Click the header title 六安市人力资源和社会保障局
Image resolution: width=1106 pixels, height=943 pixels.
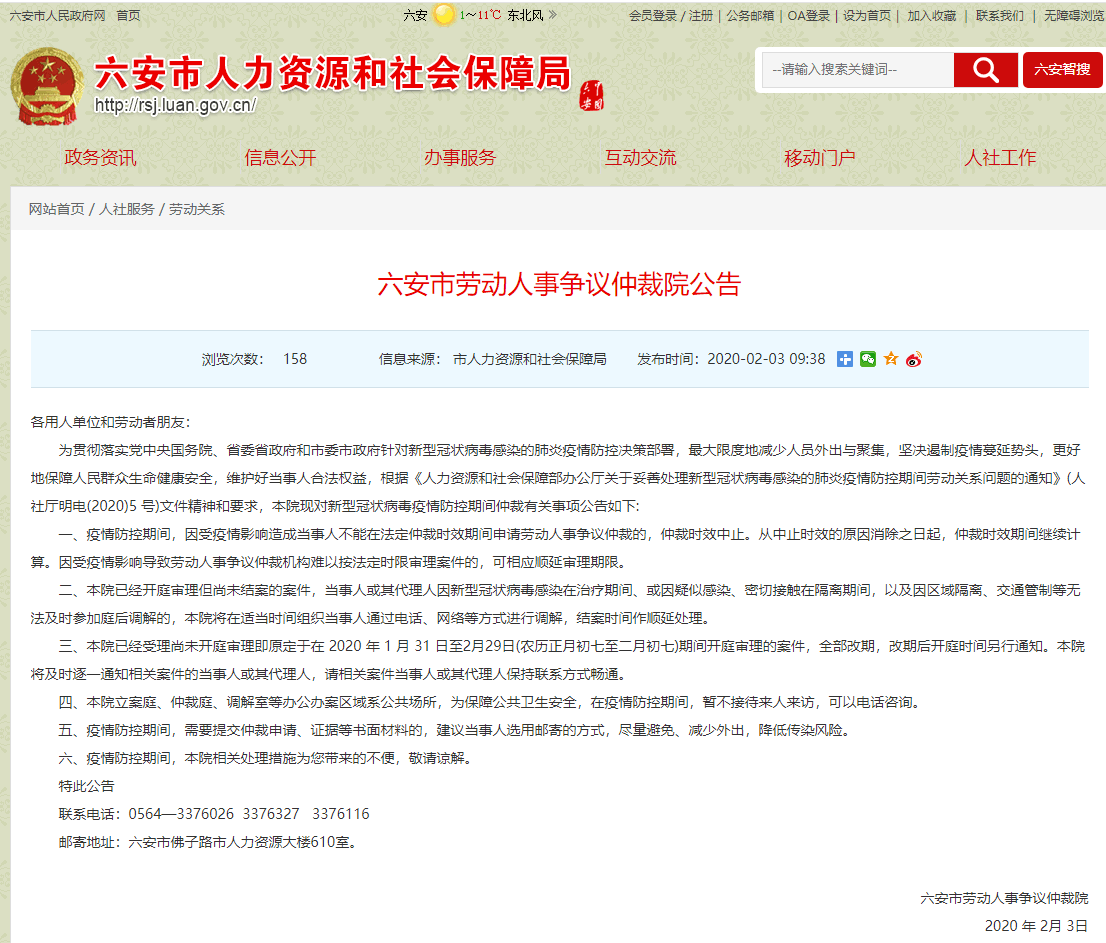[x=332, y=73]
